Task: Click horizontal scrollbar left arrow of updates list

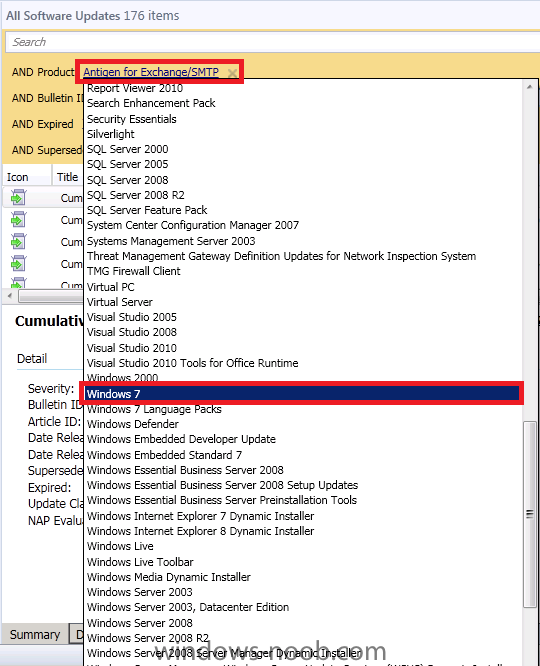Action: point(9,296)
